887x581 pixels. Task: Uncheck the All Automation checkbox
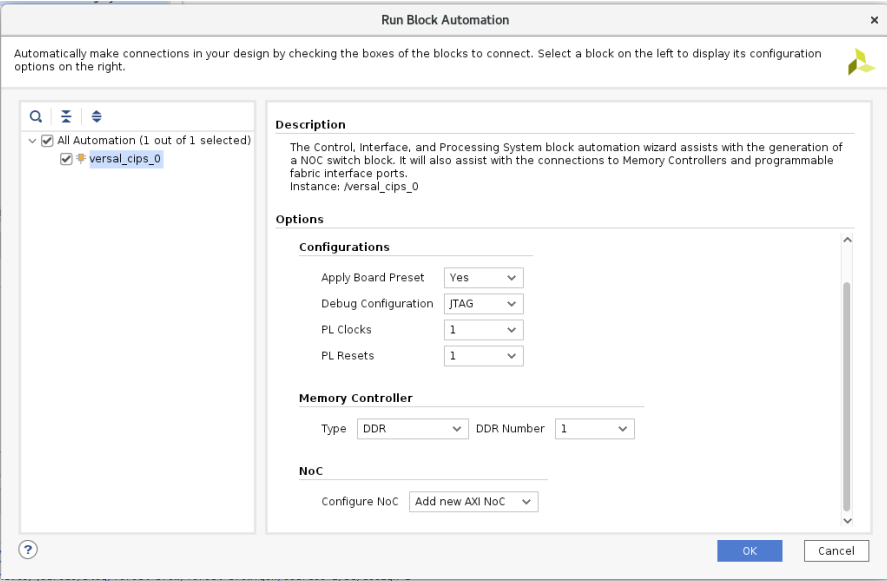[x=46, y=140]
